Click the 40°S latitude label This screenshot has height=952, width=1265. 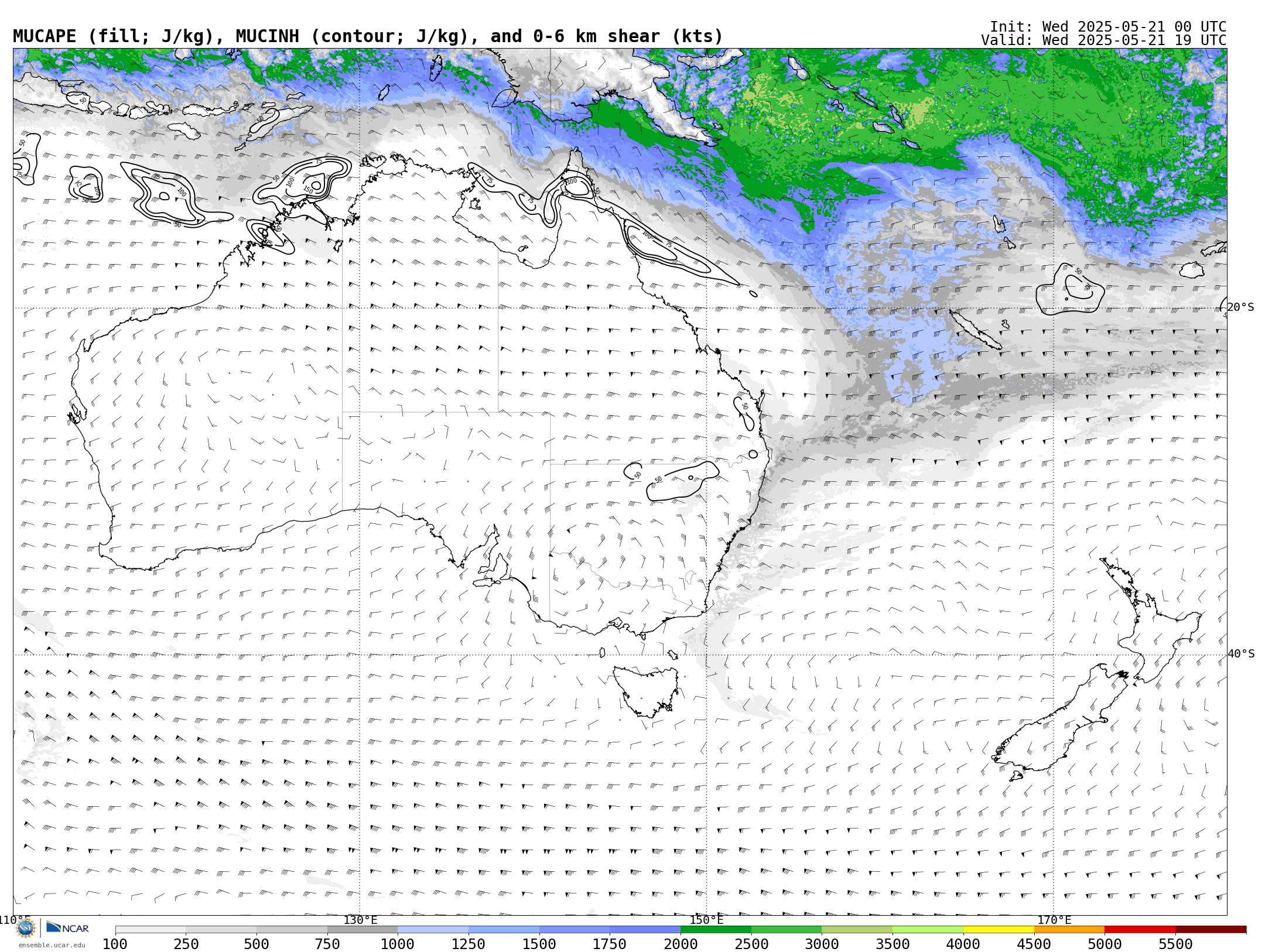point(1241,654)
